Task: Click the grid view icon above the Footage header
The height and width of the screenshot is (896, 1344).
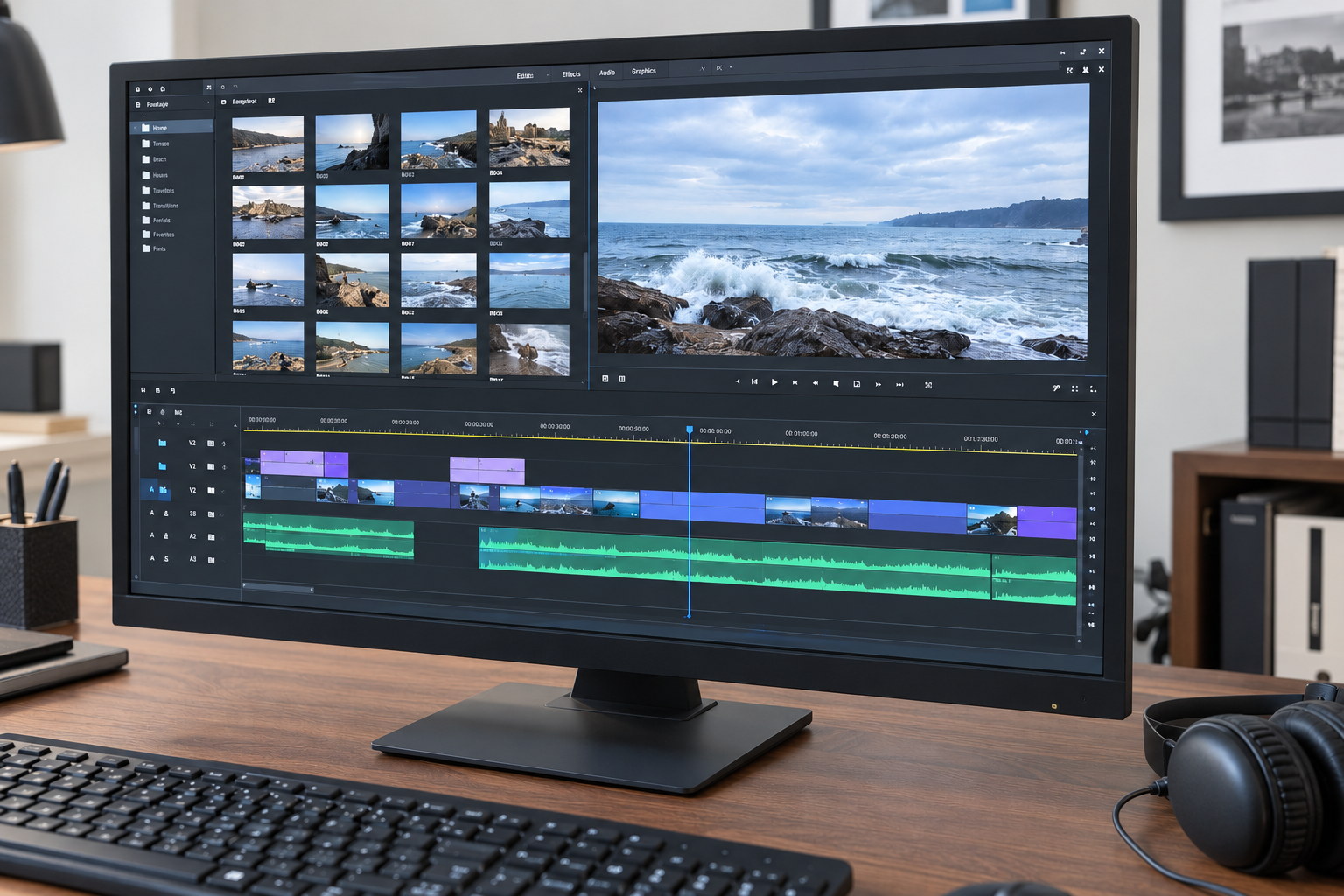Action: (x=208, y=87)
